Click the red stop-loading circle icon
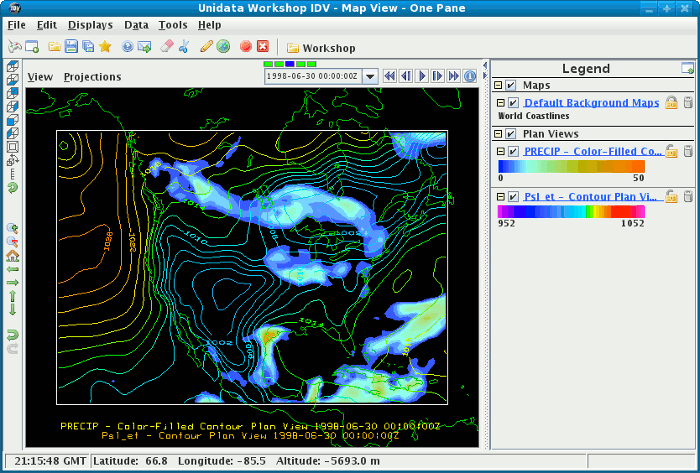The width and height of the screenshot is (700, 473). (245, 47)
